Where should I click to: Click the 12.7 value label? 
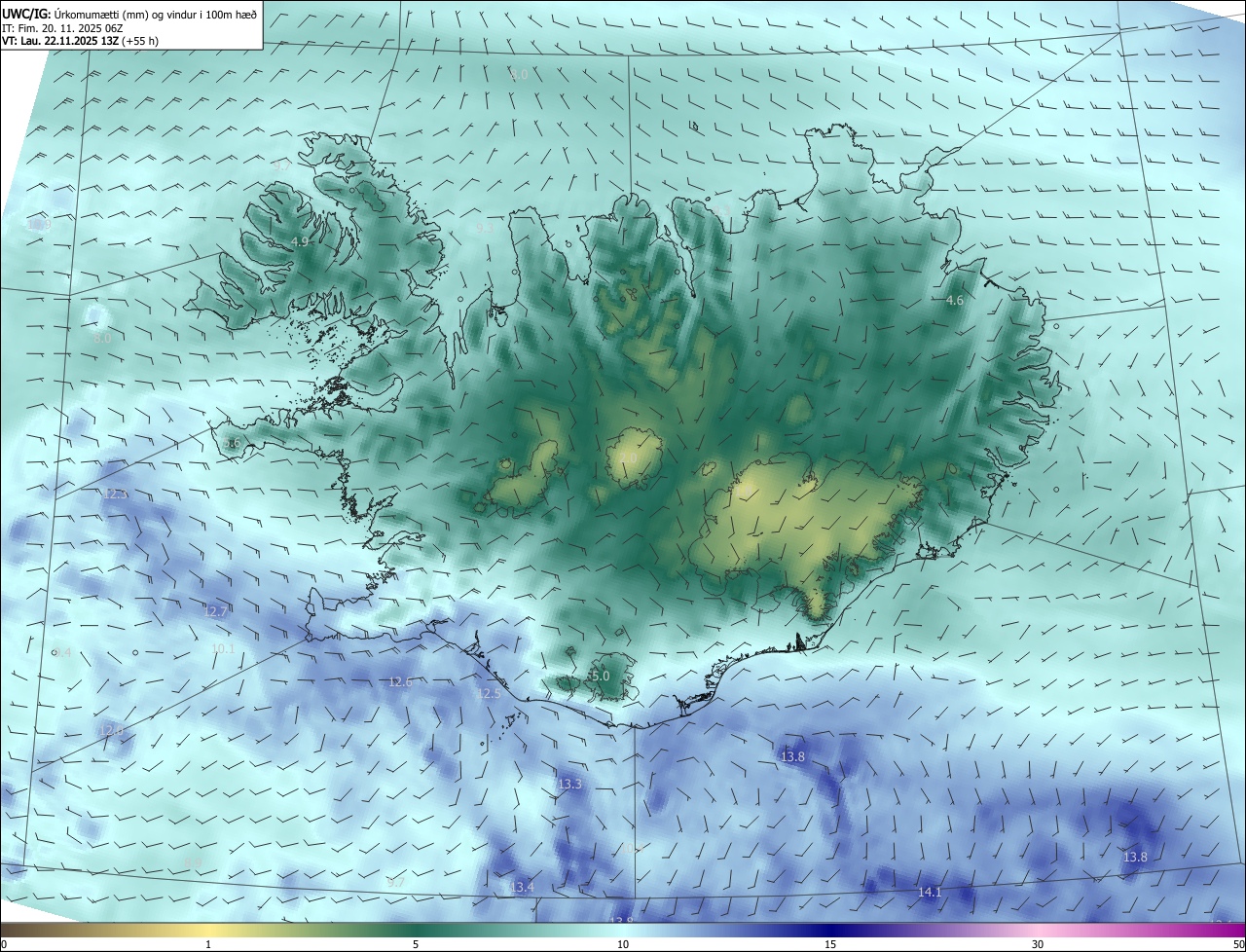[x=215, y=611]
